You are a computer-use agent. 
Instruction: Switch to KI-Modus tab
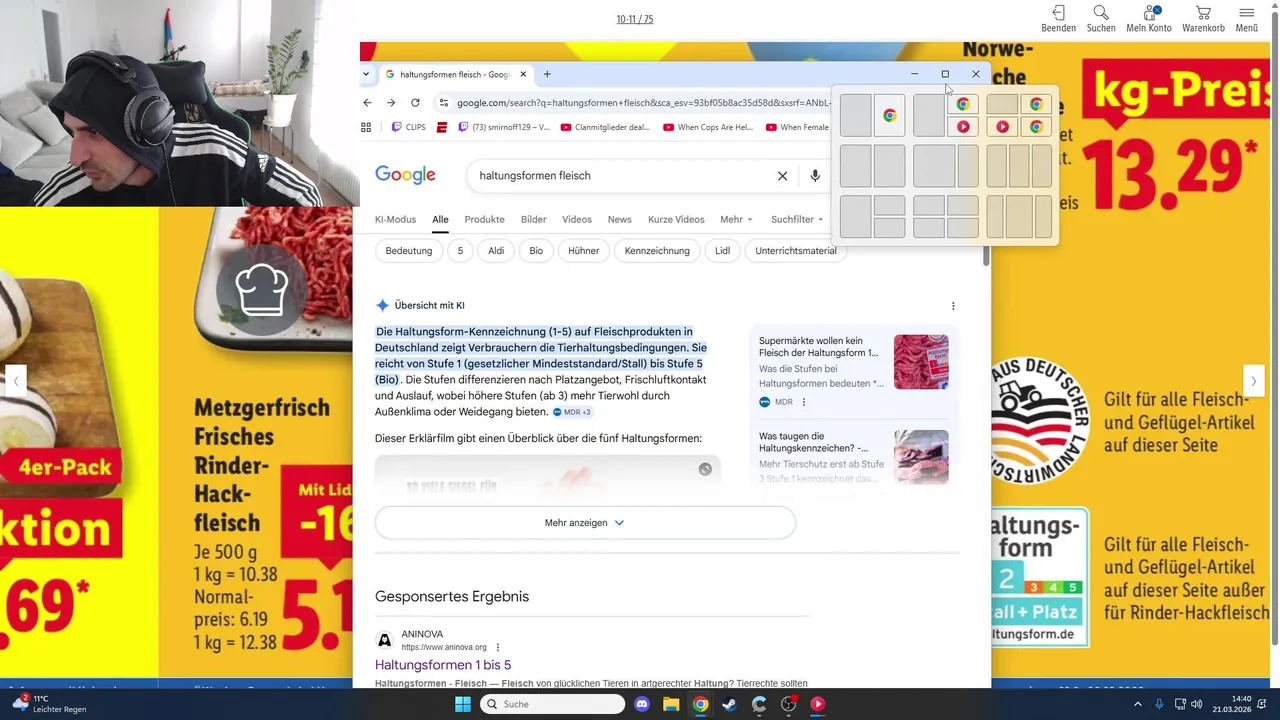tap(395, 219)
